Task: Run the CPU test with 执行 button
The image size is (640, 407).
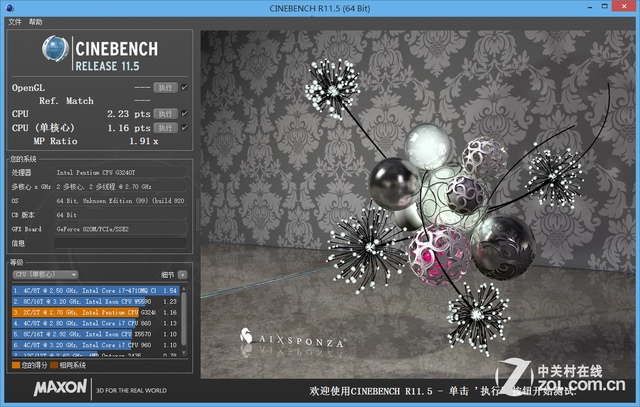Action: 165,113
